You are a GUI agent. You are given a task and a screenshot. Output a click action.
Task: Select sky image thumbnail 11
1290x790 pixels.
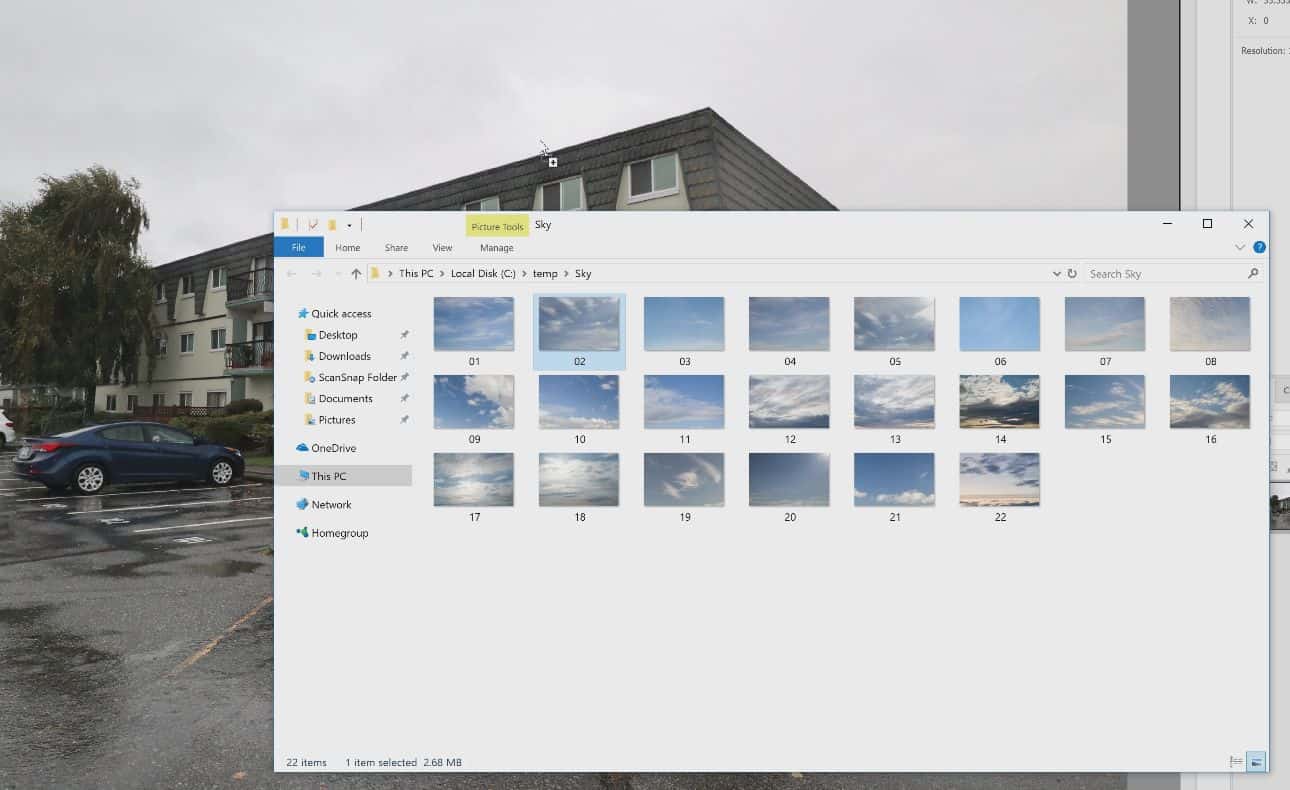coord(684,402)
